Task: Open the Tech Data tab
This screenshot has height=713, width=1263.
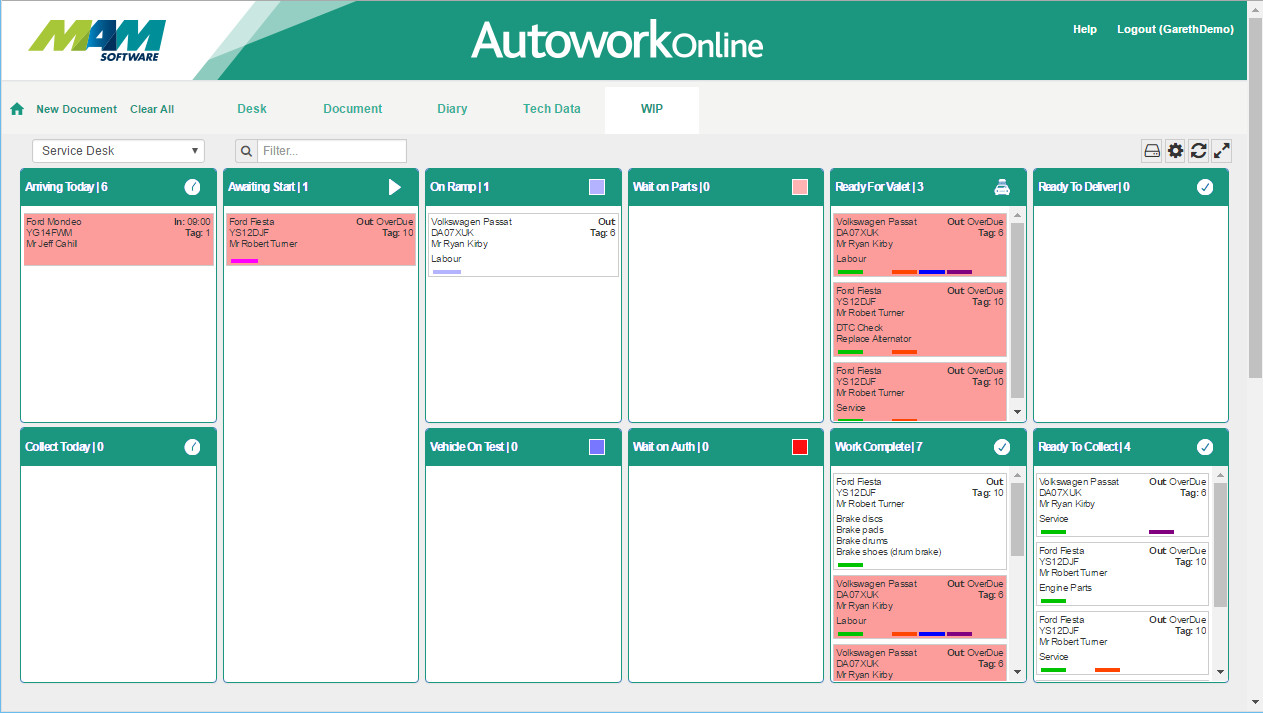Action: [551, 109]
